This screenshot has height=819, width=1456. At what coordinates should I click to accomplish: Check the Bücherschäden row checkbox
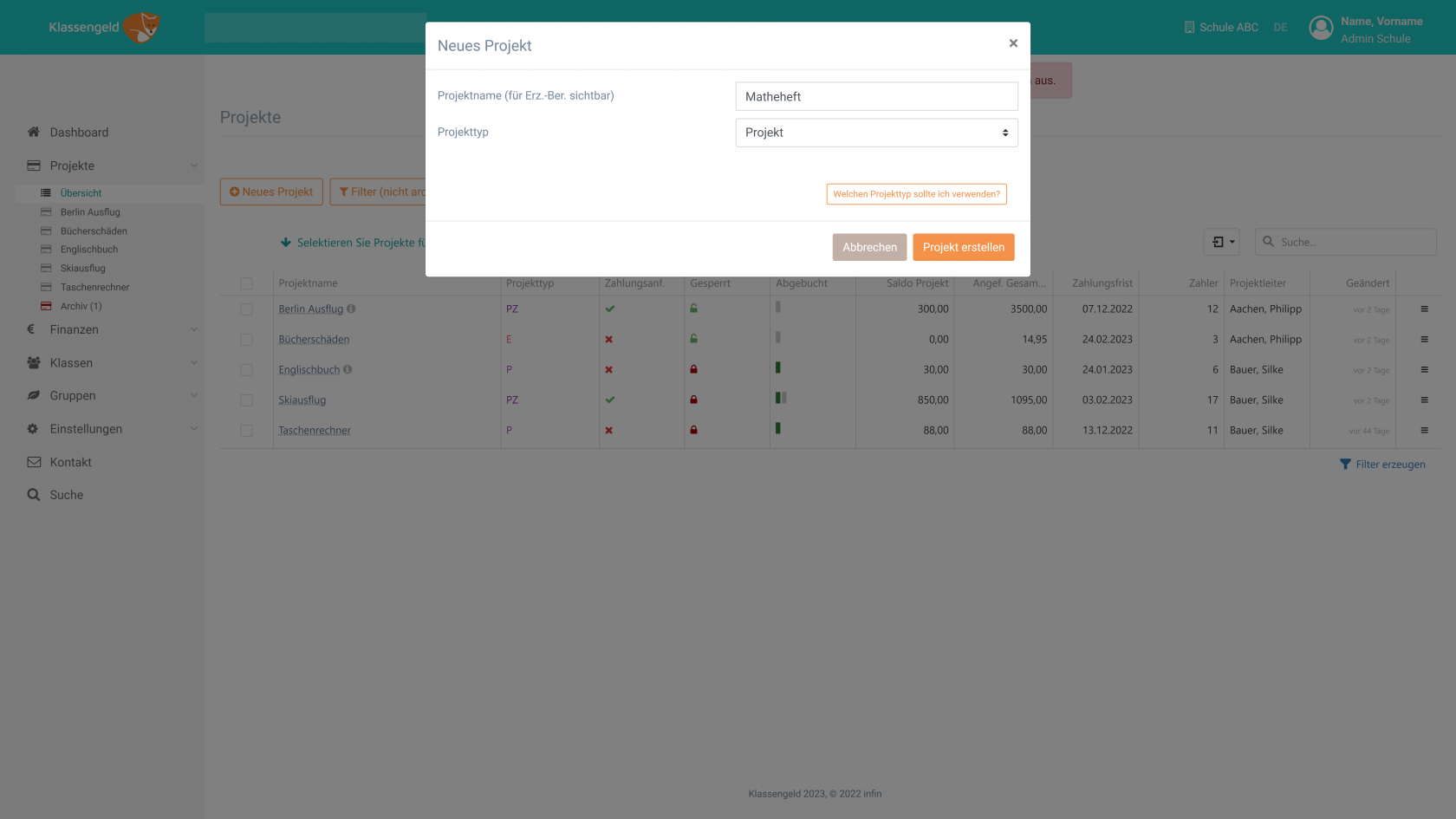pos(246,340)
